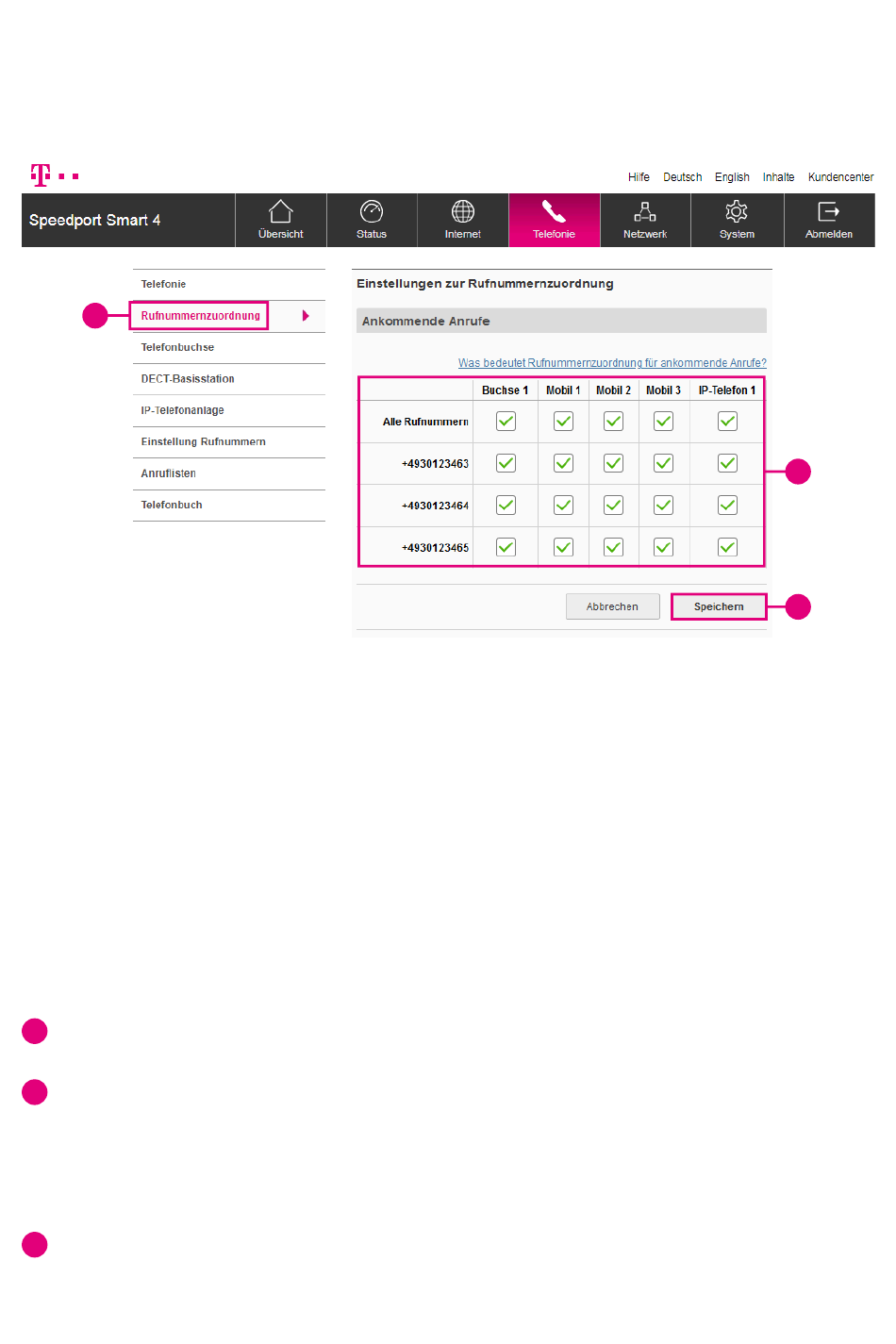This screenshot has height=1344, width=896.
Task: Click the Mobil 3 column header
Action: click(x=663, y=390)
